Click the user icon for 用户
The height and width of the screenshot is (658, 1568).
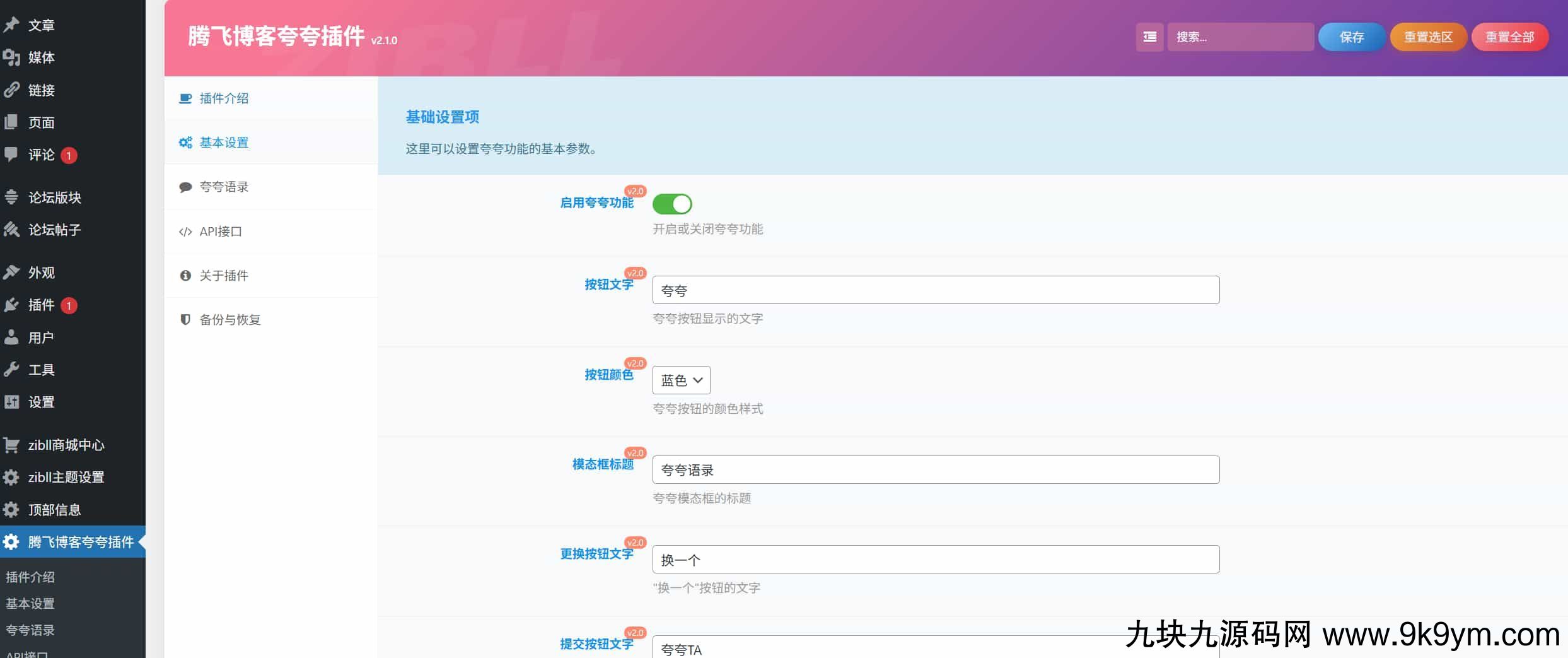pos(11,338)
